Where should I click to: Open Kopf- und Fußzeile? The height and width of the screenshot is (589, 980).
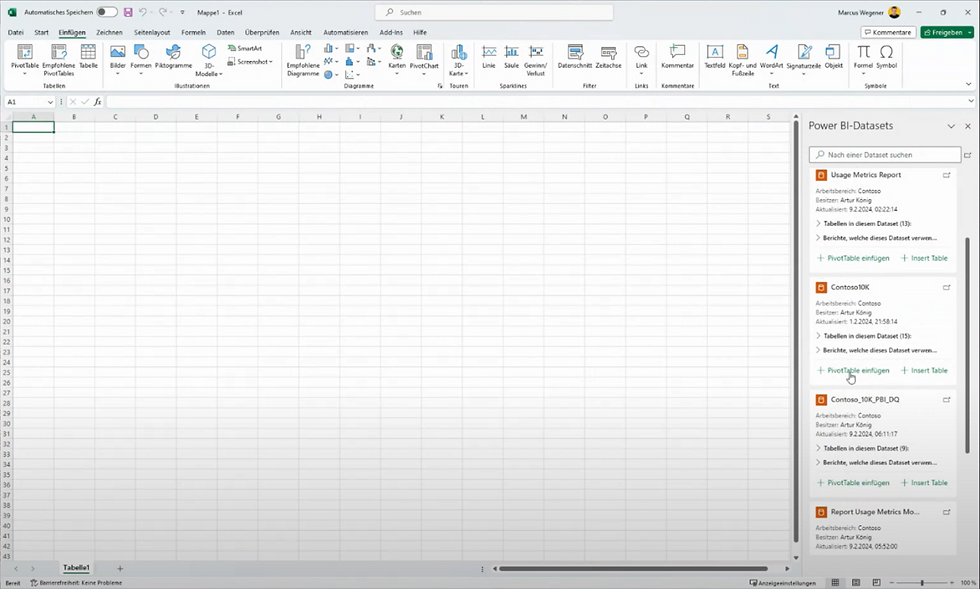(x=742, y=60)
